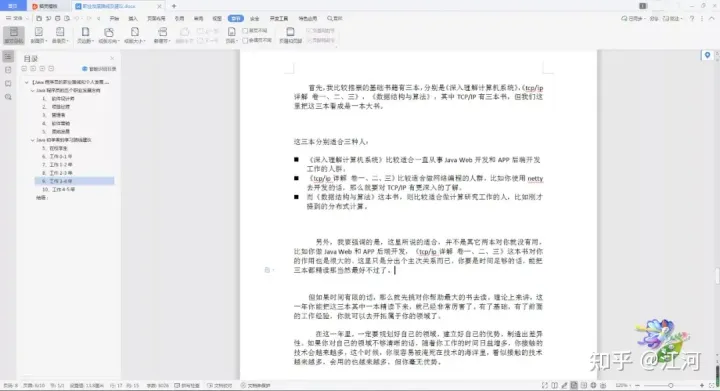Image resolution: width=720 pixels, height=391 pixels.
Task: Click the help question mark icon
Action: coord(692,18)
